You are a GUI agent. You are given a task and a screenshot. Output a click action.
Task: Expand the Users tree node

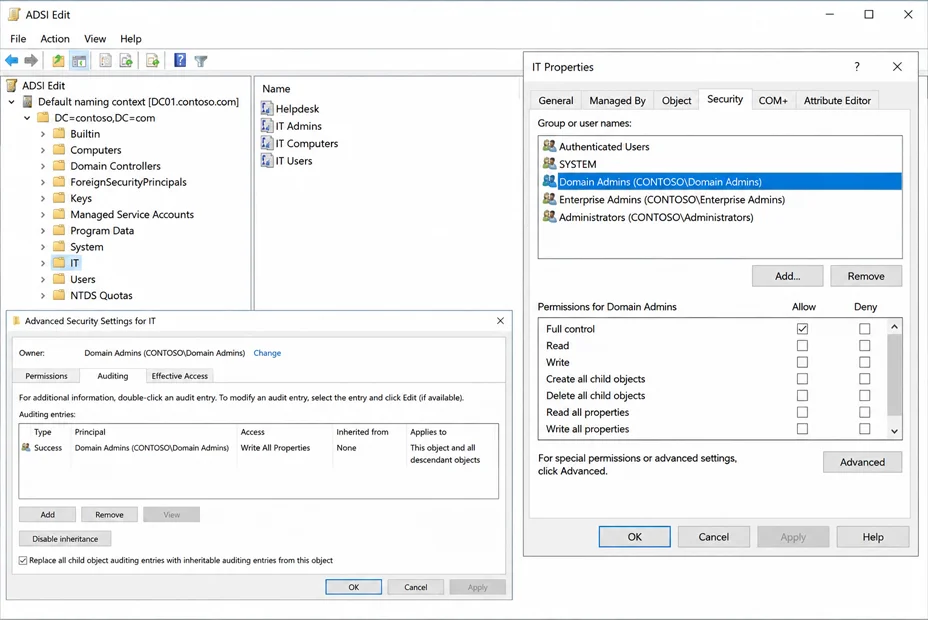coord(43,279)
